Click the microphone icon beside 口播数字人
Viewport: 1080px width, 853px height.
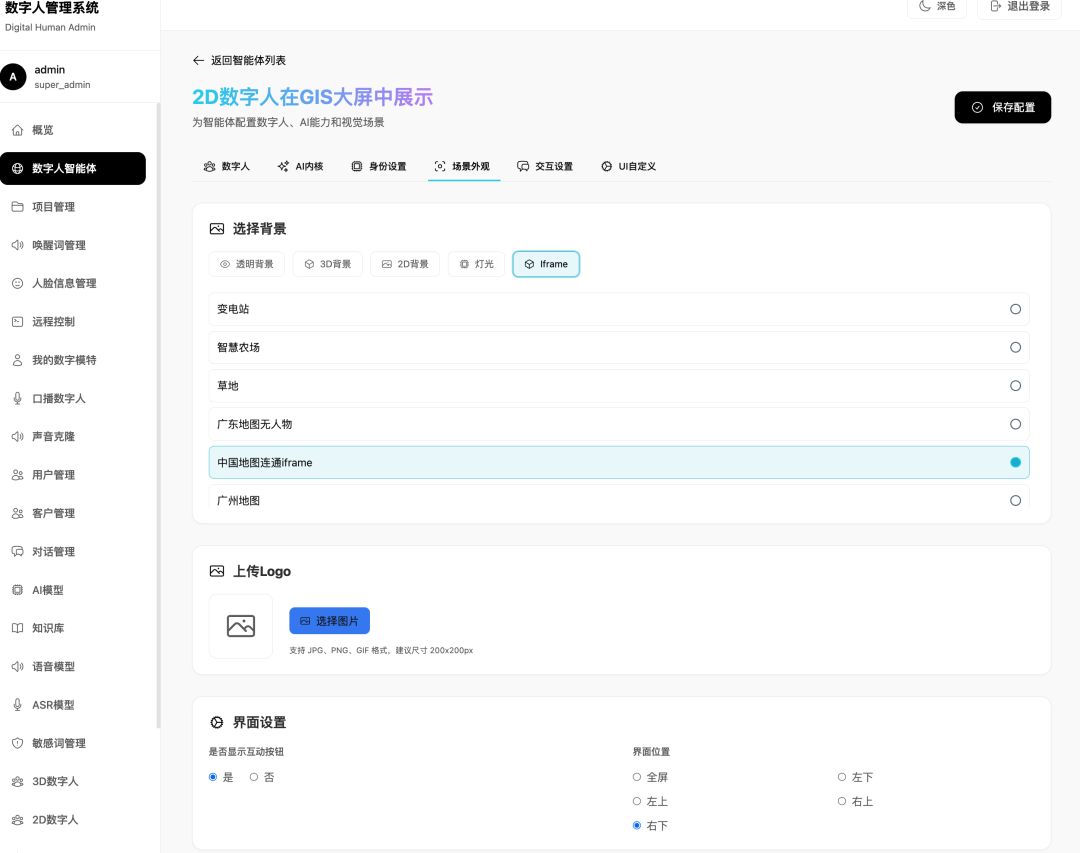click(18, 398)
